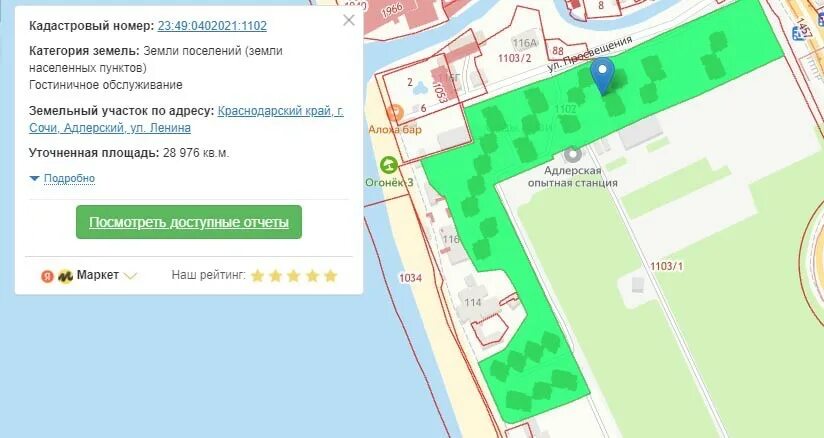This screenshot has height=438, width=824.
Task: Close the cadastral info popup
Action: click(348, 20)
